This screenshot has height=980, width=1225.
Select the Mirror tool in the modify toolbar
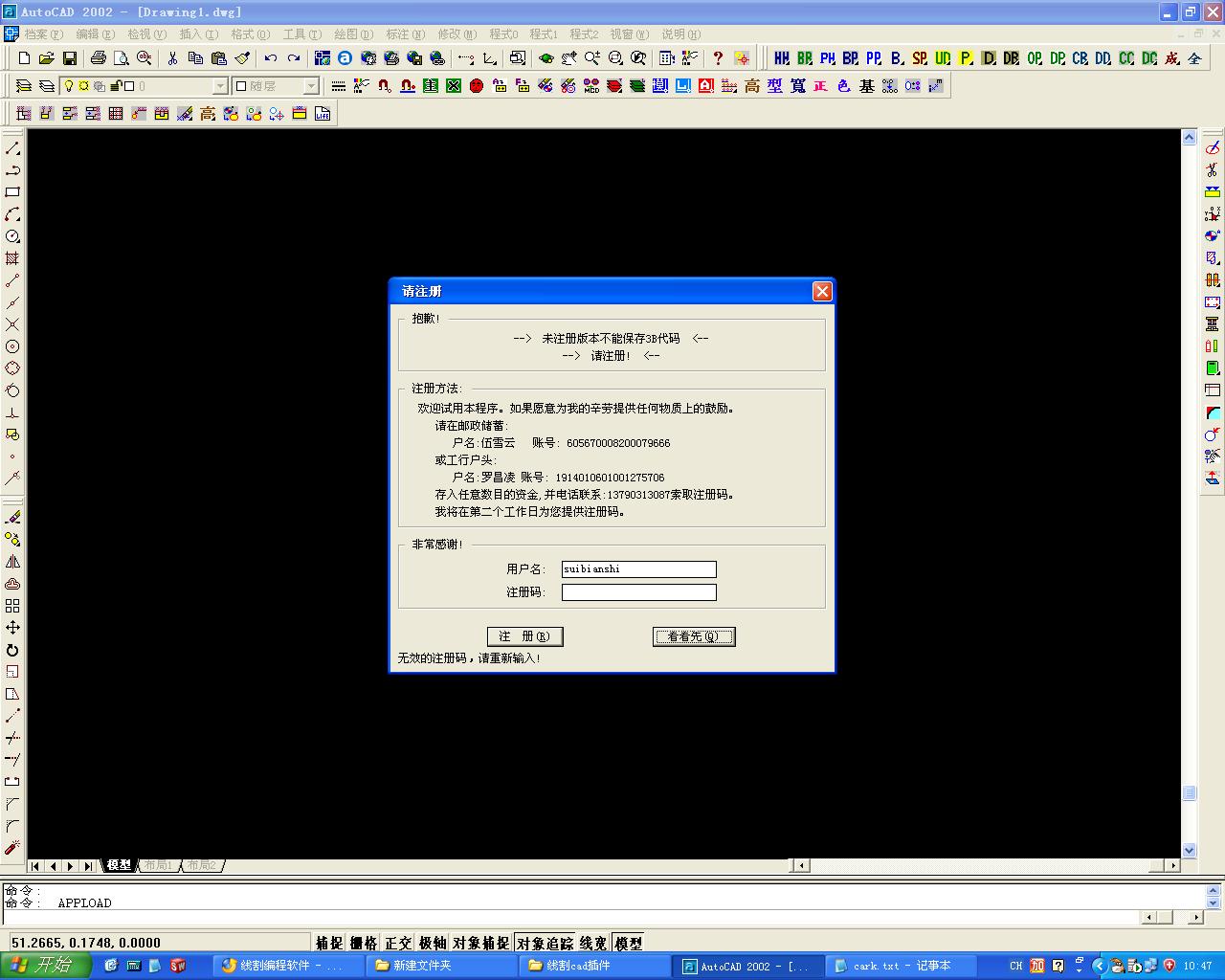pyautogui.click(x=12, y=562)
